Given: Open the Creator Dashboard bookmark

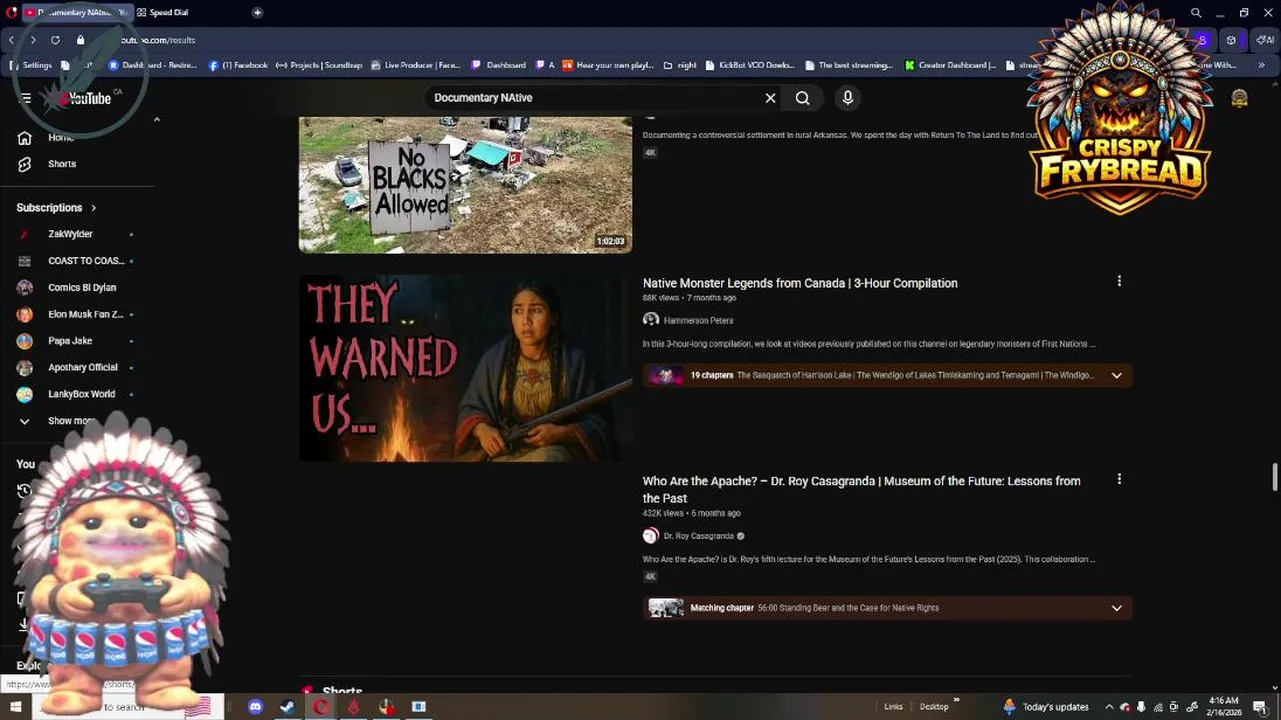Looking at the screenshot, I should click(950, 65).
